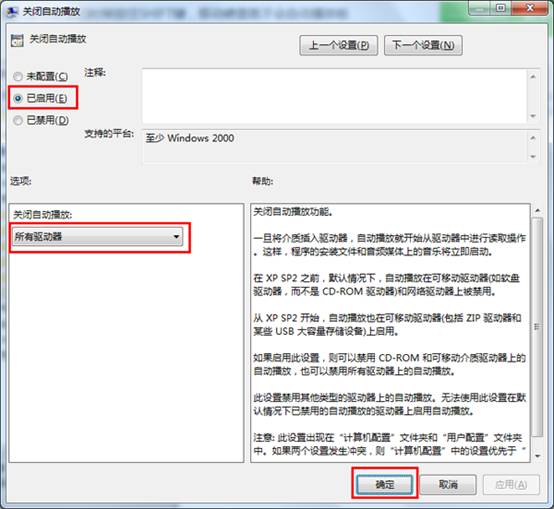Click supported platform box scroll up arrow
Viewport: 554px width, 509px height.
pyautogui.click(x=533, y=138)
